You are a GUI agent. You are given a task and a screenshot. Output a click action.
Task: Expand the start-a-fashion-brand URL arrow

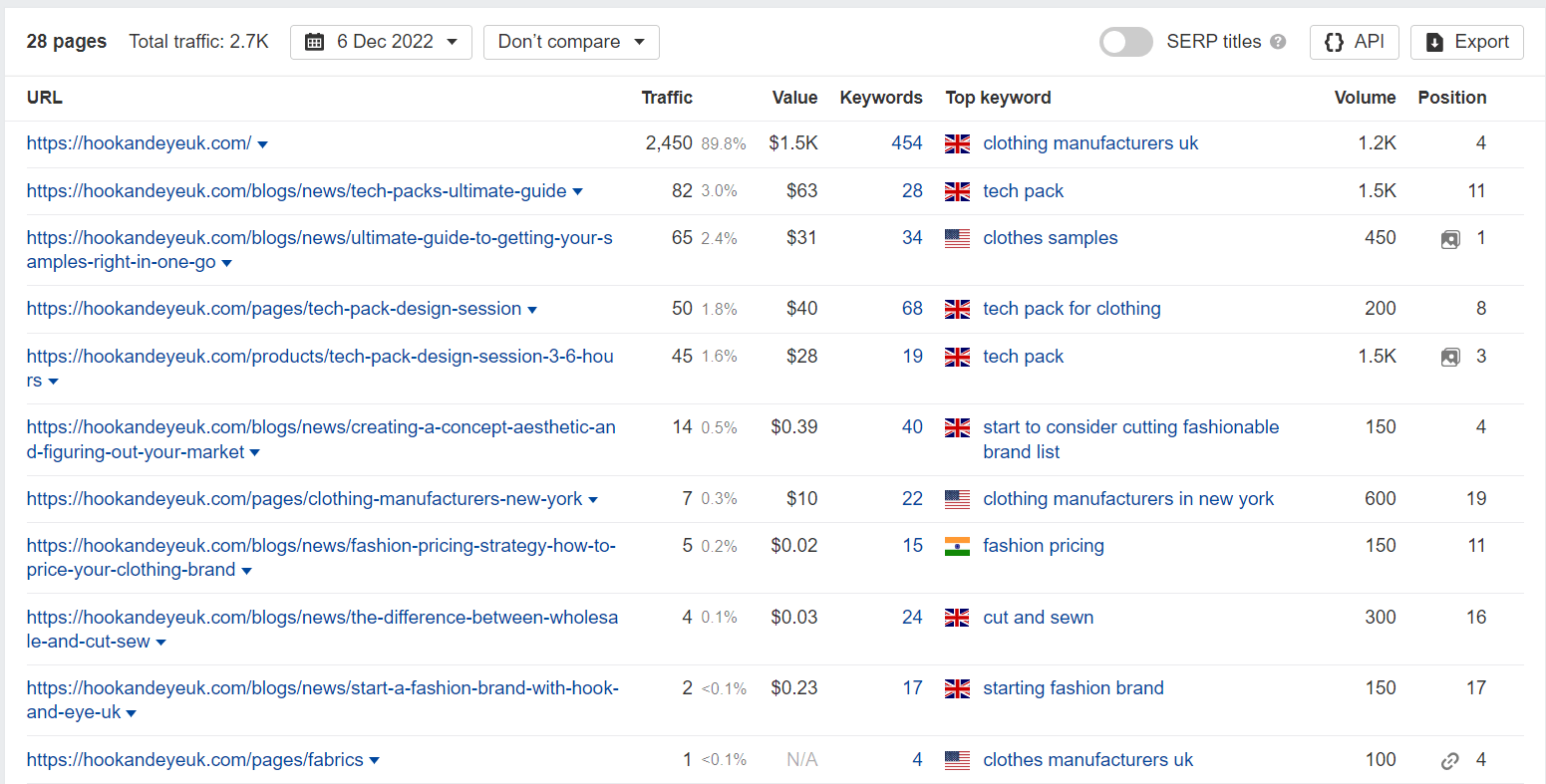coord(131,713)
